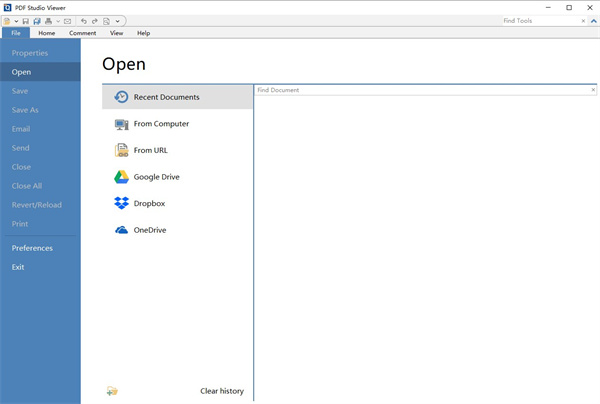Choose Dropbox from the open locations

click(x=149, y=203)
